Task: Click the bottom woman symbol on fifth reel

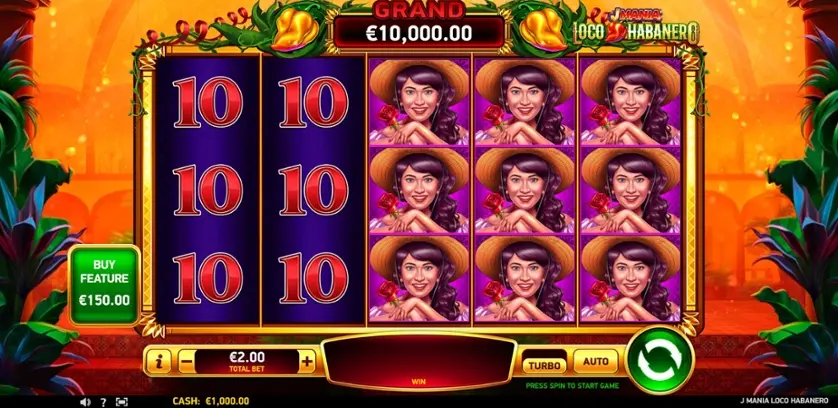Action: pos(631,279)
